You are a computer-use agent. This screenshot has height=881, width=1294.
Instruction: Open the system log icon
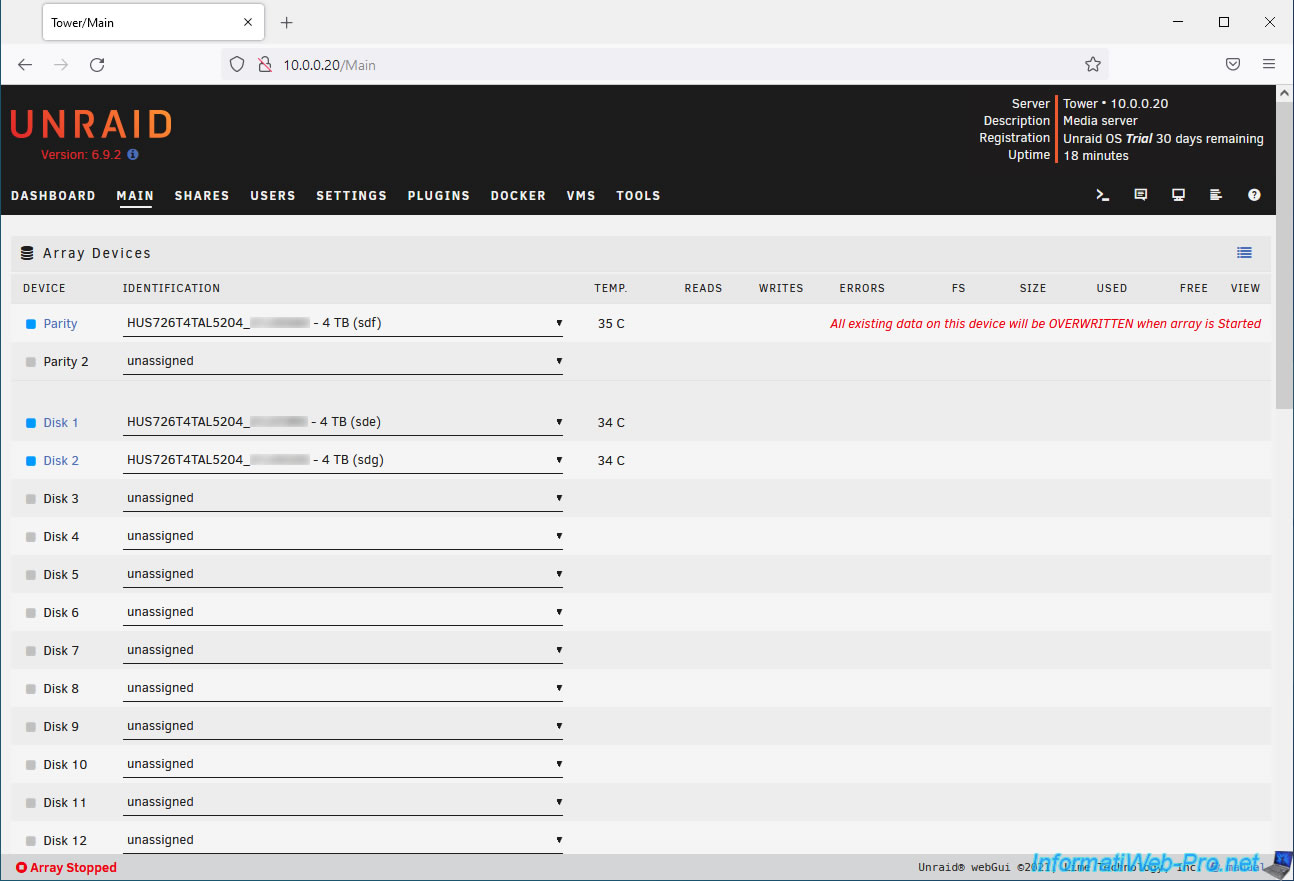1216,195
